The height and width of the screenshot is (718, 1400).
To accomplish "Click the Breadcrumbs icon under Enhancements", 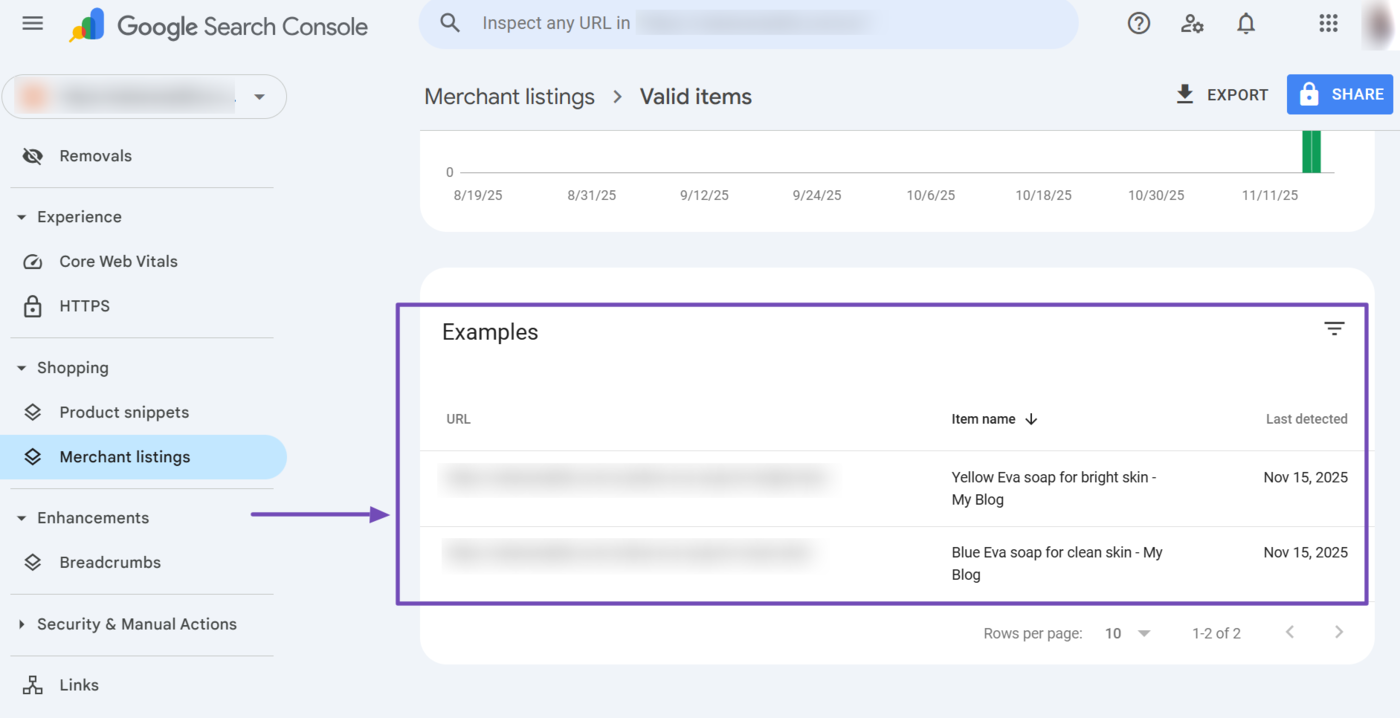I will tap(33, 562).
